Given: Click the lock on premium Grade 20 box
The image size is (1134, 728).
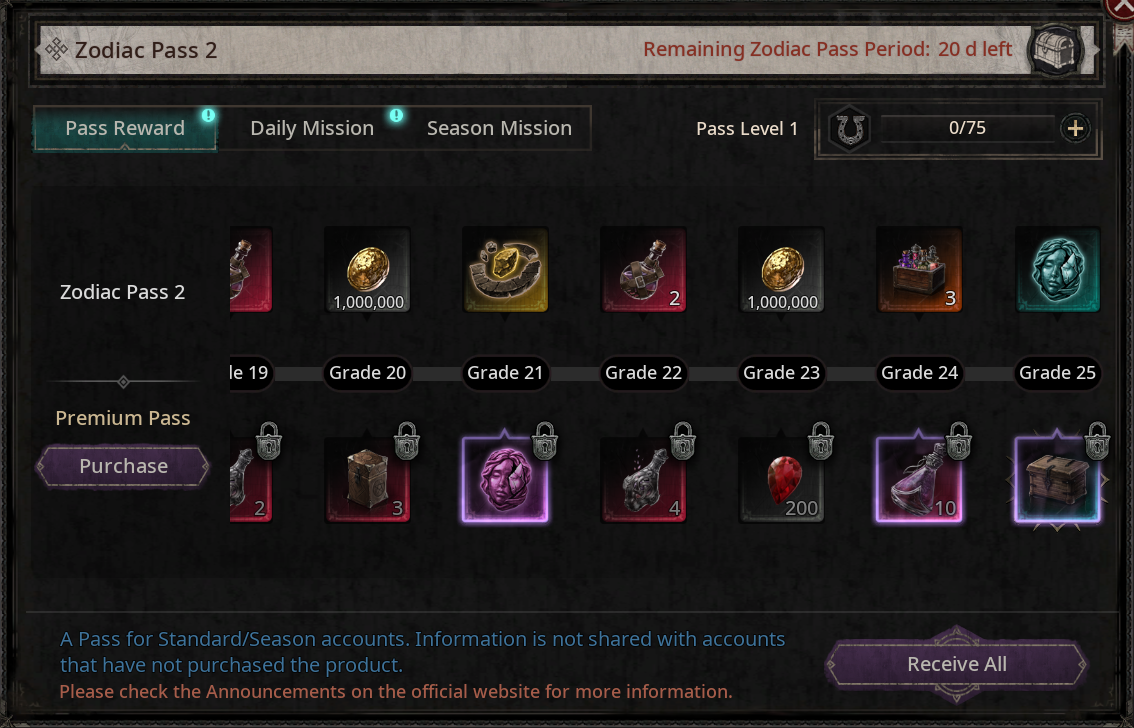Looking at the screenshot, I should (407, 440).
